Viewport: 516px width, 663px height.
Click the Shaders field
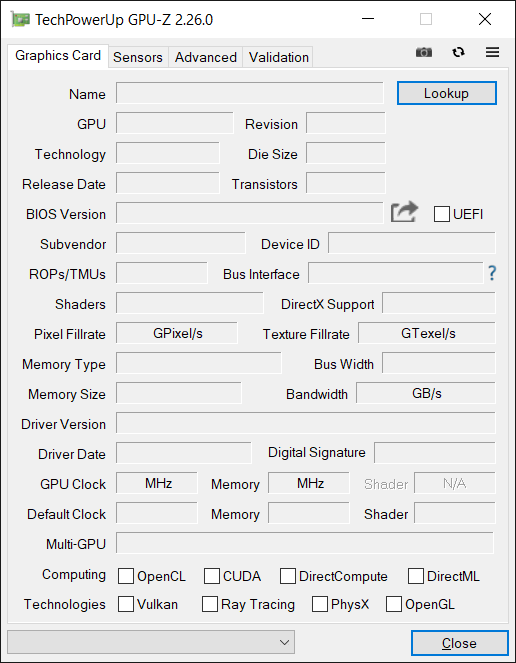click(x=189, y=303)
